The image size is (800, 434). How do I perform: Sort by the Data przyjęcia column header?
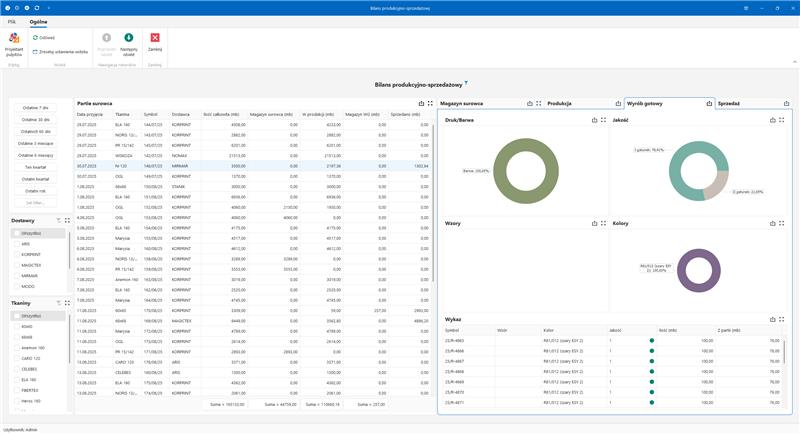pyautogui.click(x=92, y=115)
